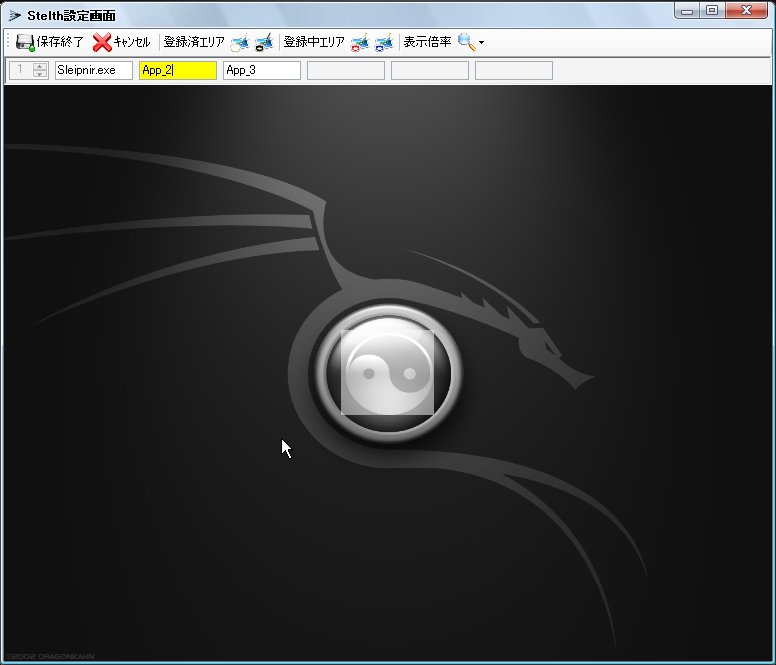Screen dimensions: 776x665
Task: Select the translucent square area on the yin-yang
Action: (x=388, y=373)
